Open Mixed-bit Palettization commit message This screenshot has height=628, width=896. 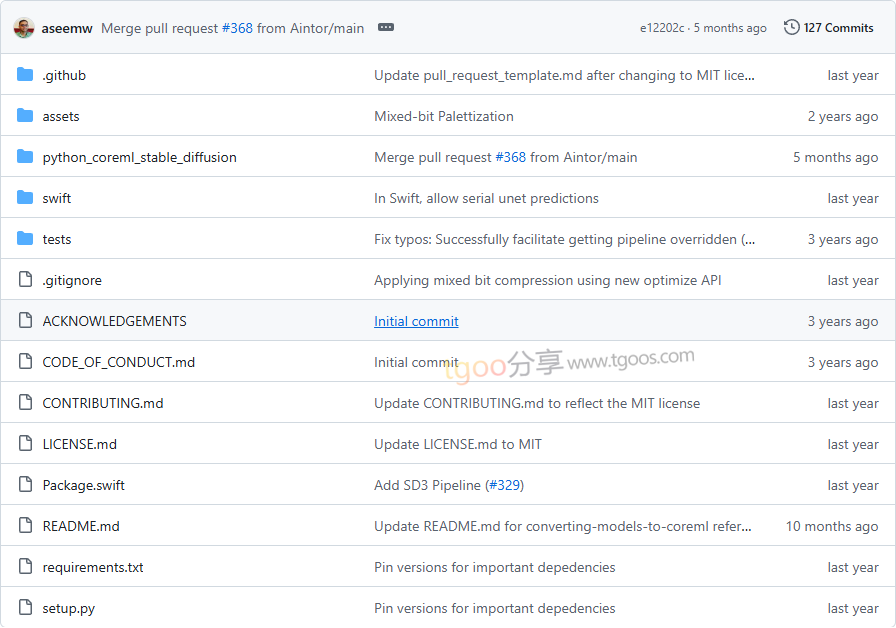point(443,116)
